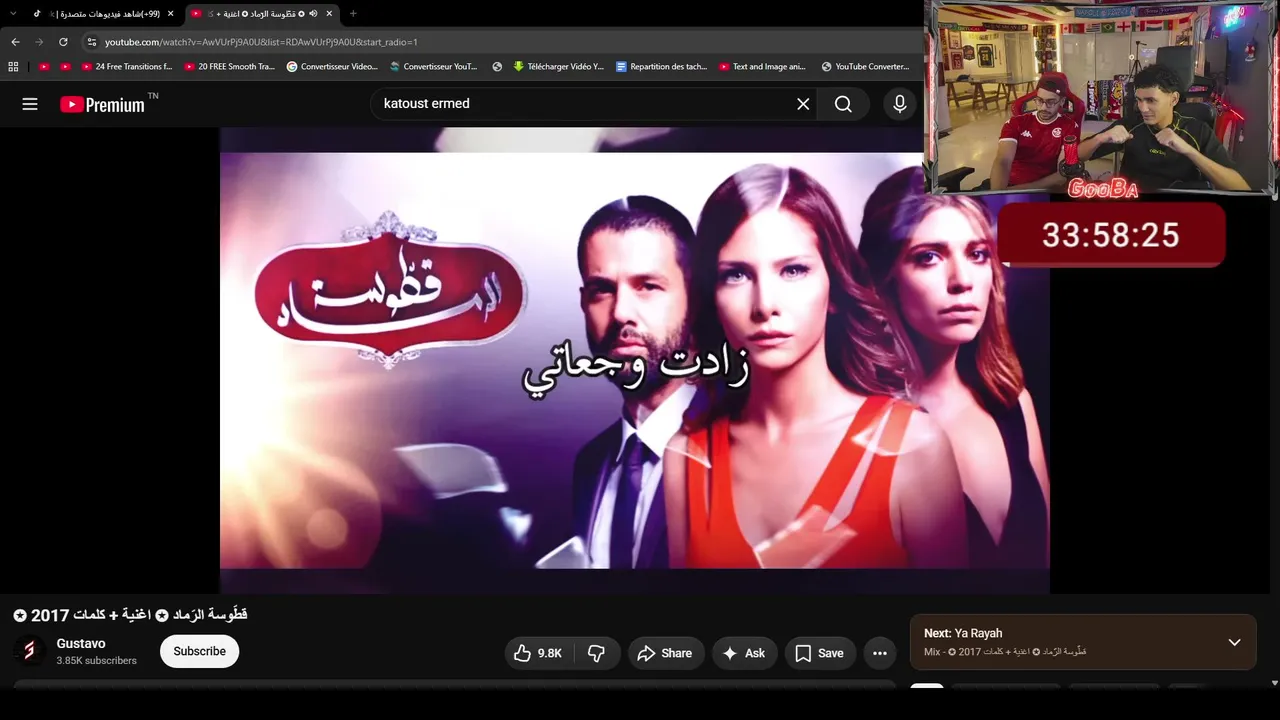Select the قطّوسة الرّماد YouTube tab
The height and width of the screenshot is (720, 1280).
[263, 14]
